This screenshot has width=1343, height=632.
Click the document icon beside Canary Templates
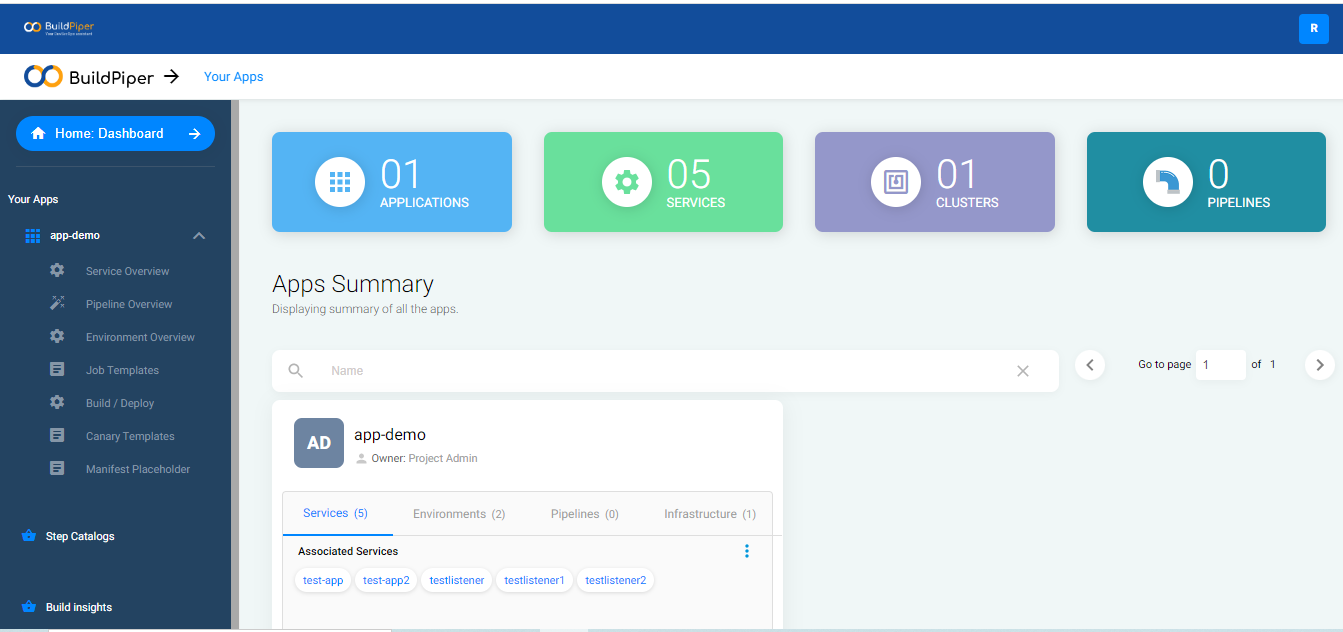click(57, 435)
